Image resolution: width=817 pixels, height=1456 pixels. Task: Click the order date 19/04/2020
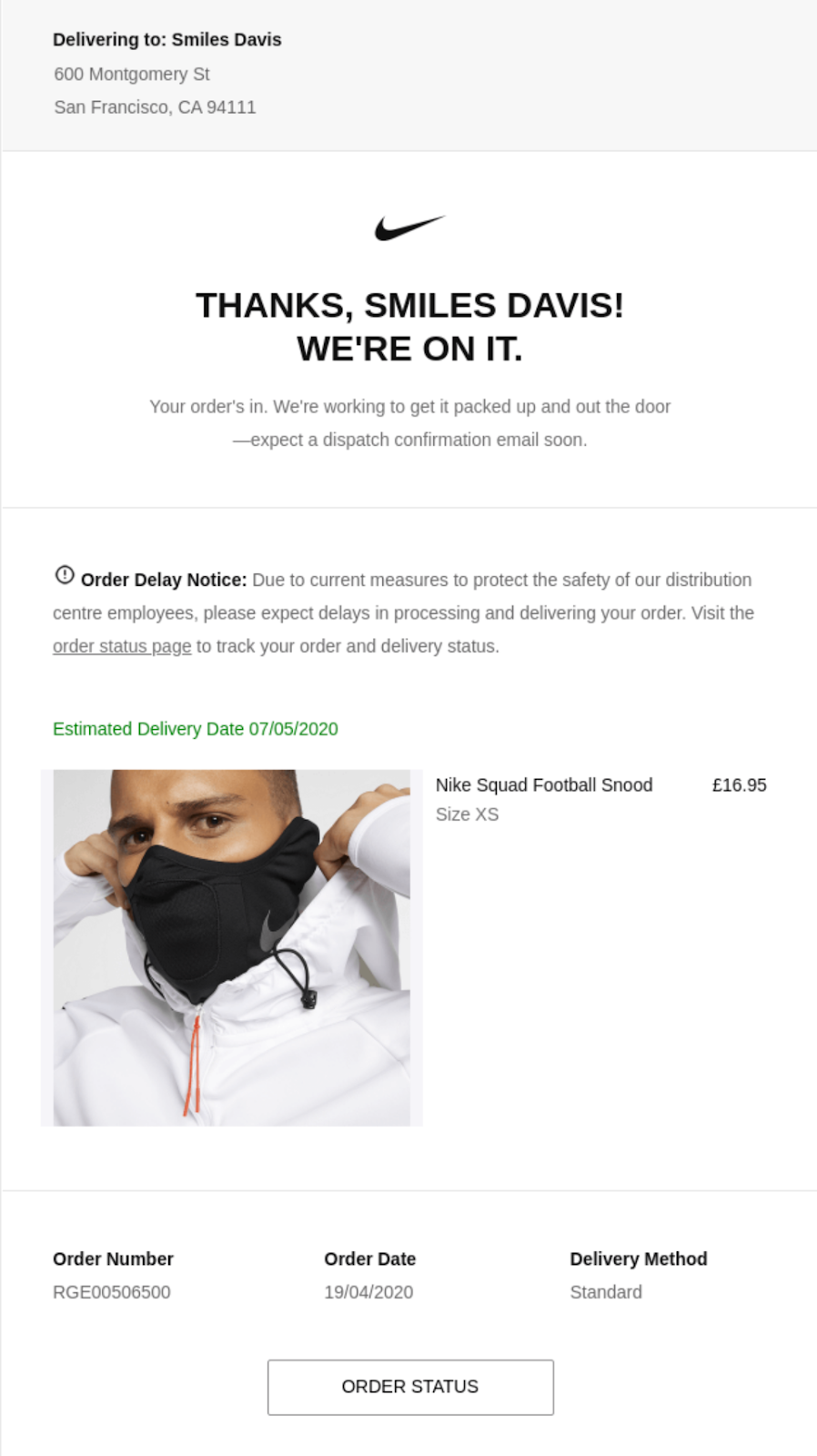pos(368,1292)
